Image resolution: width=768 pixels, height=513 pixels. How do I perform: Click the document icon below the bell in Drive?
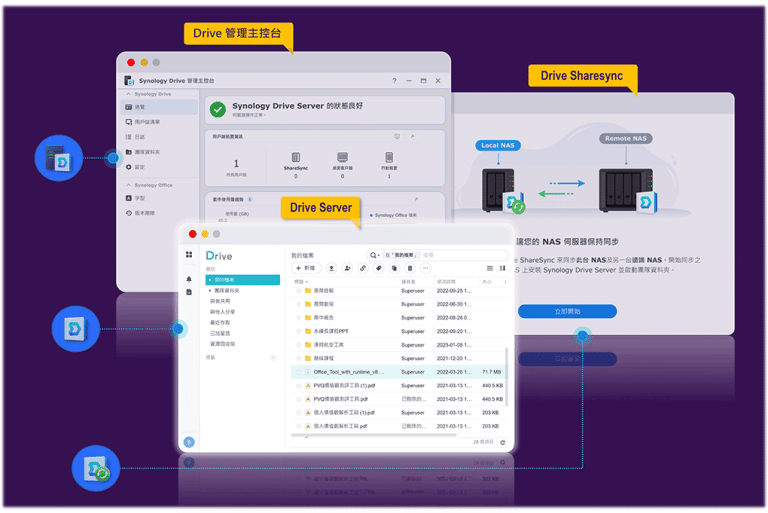tap(189, 292)
